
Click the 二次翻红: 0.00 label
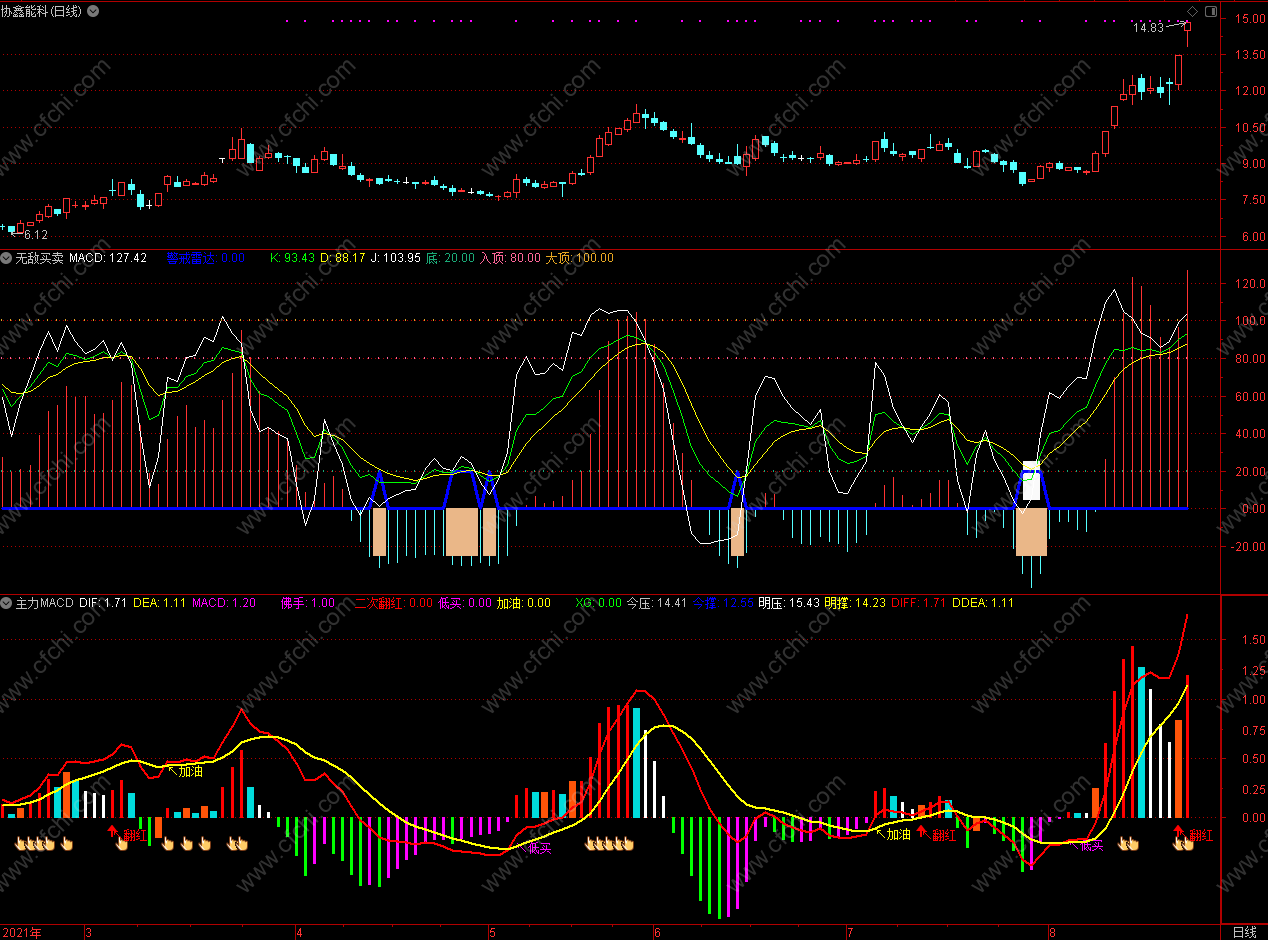pos(394,603)
